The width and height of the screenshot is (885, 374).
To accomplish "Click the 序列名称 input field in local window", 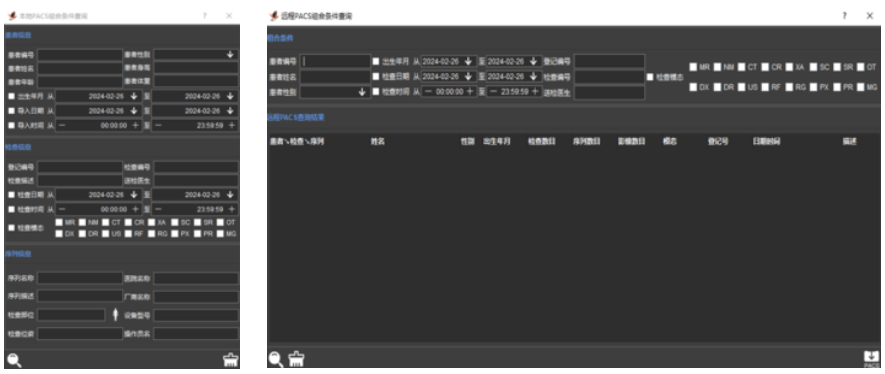I will (80, 278).
